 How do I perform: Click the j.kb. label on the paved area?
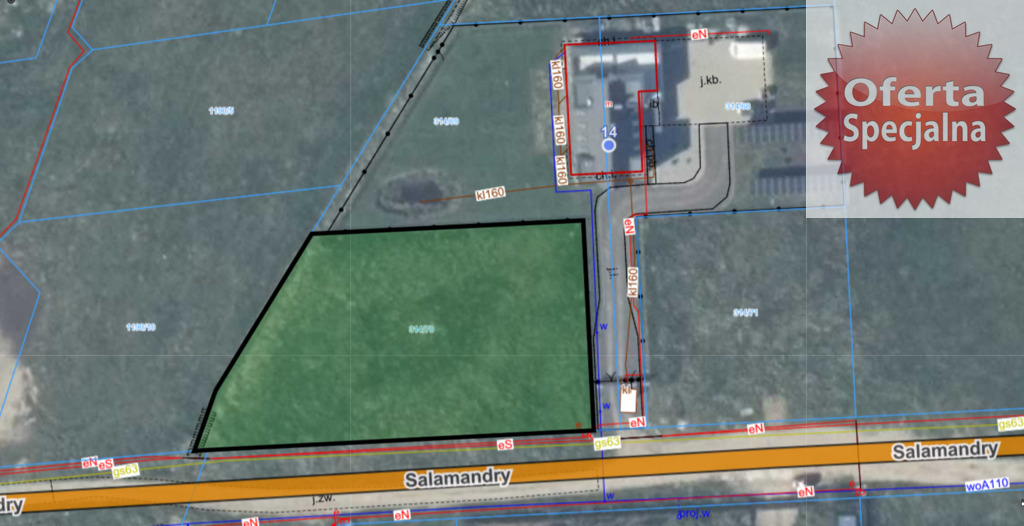point(711,80)
